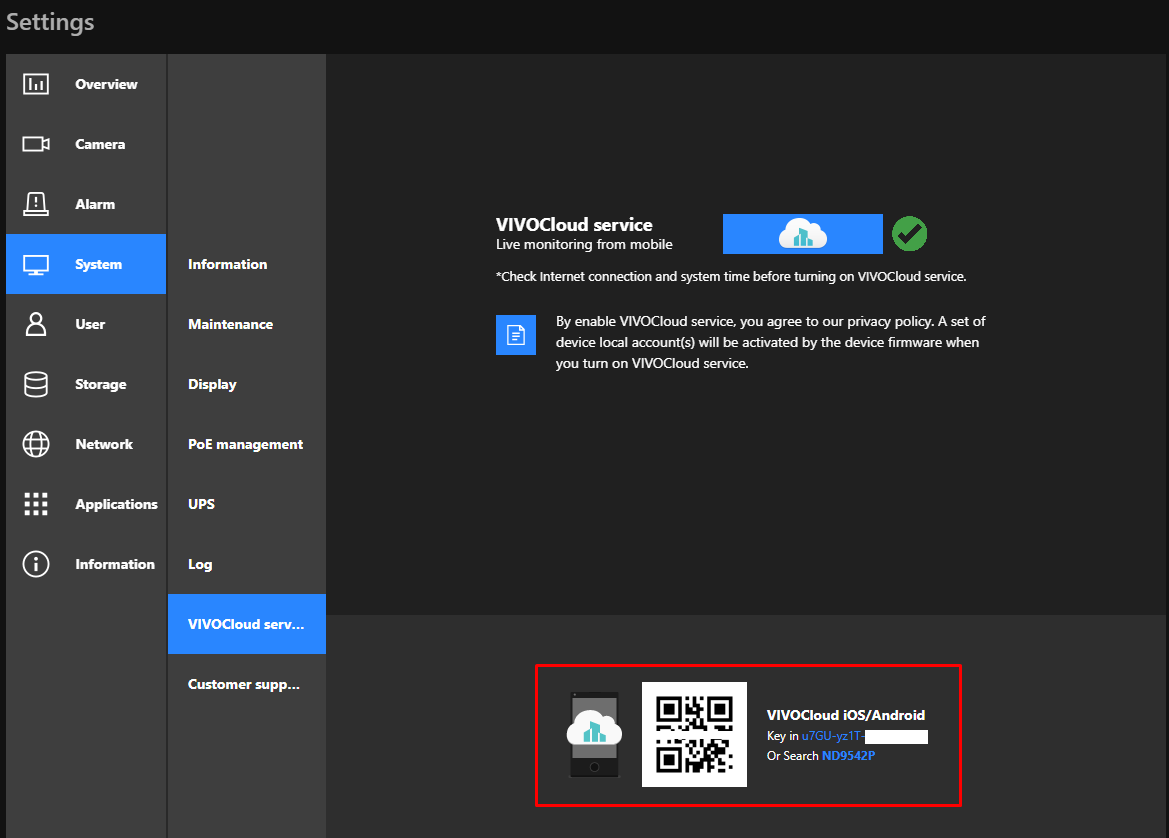Toggle the VIVOCloud service cloud switch

[x=802, y=233]
